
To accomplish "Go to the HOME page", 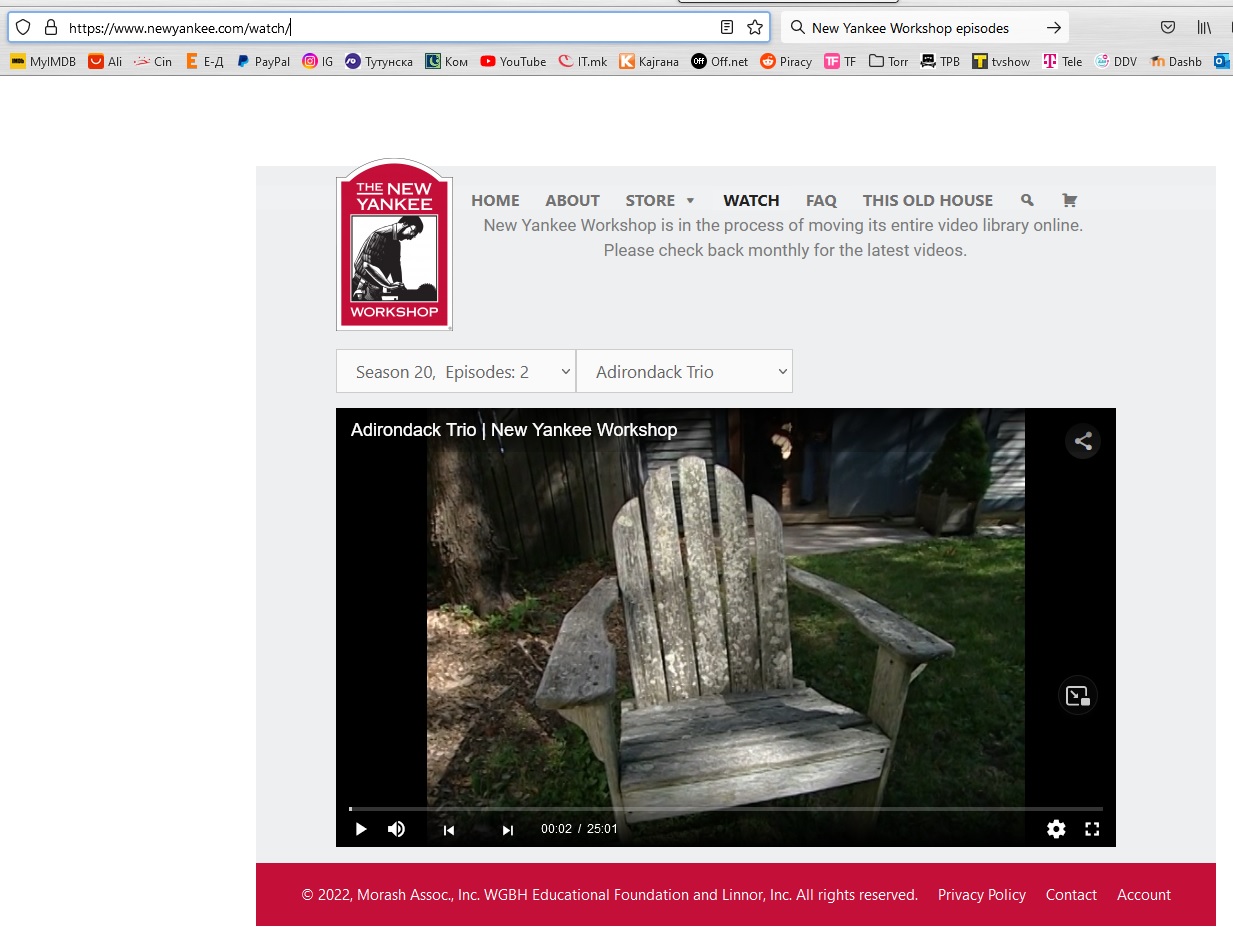I will 495,200.
